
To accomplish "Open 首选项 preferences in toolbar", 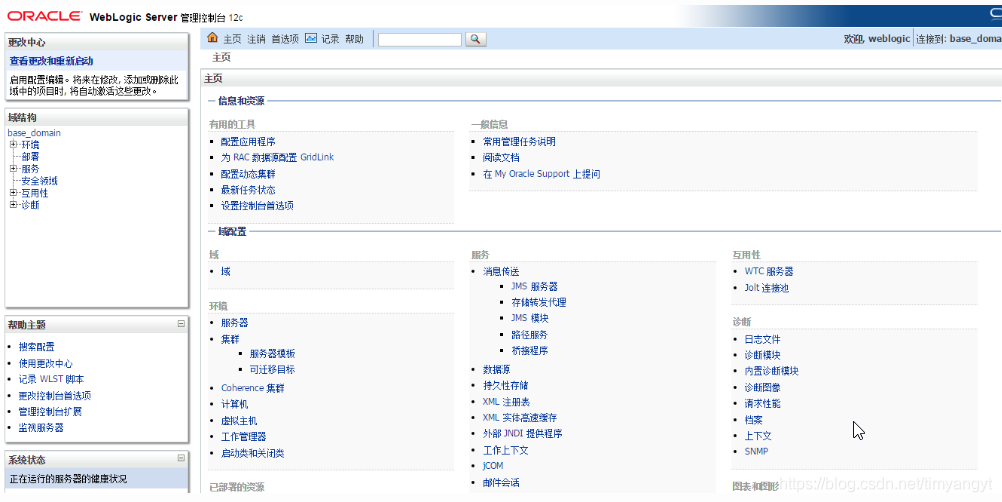I will (285, 39).
